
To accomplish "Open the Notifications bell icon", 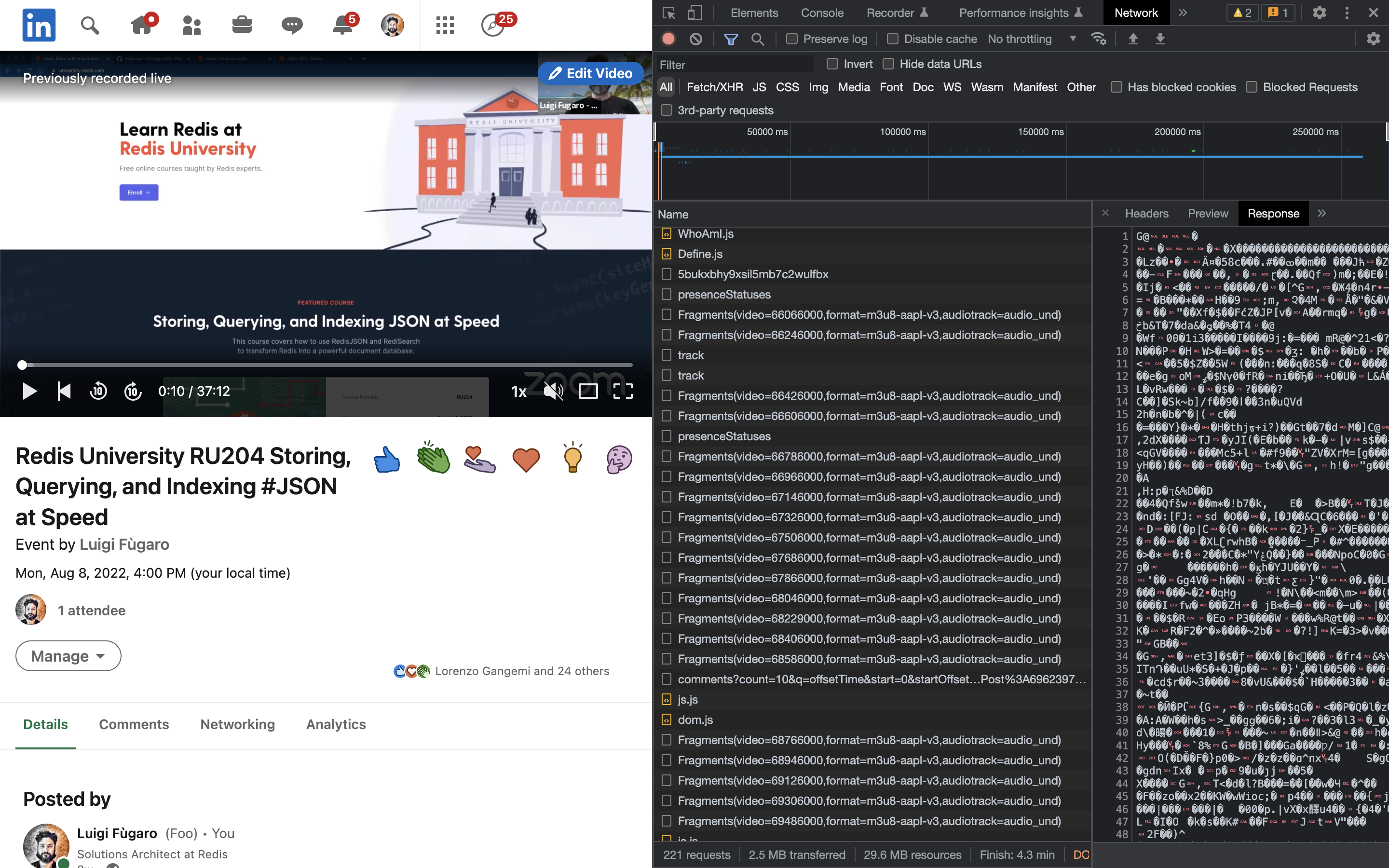I will click(x=342, y=25).
